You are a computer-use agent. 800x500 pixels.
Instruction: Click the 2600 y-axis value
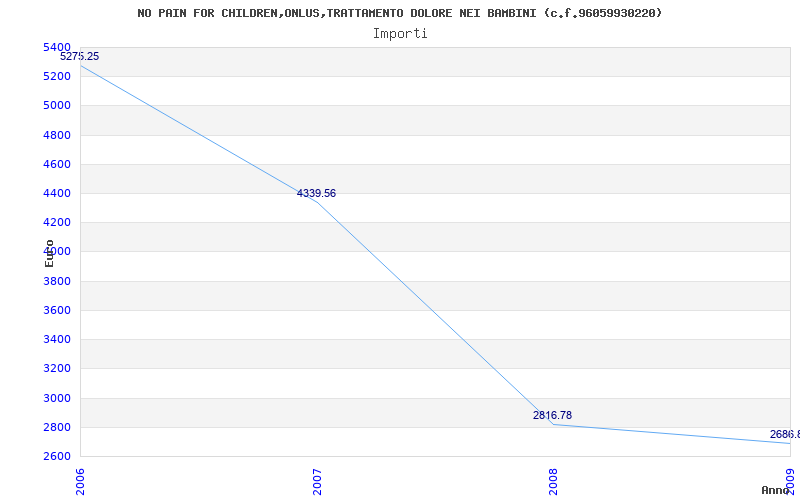tap(57, 456)
